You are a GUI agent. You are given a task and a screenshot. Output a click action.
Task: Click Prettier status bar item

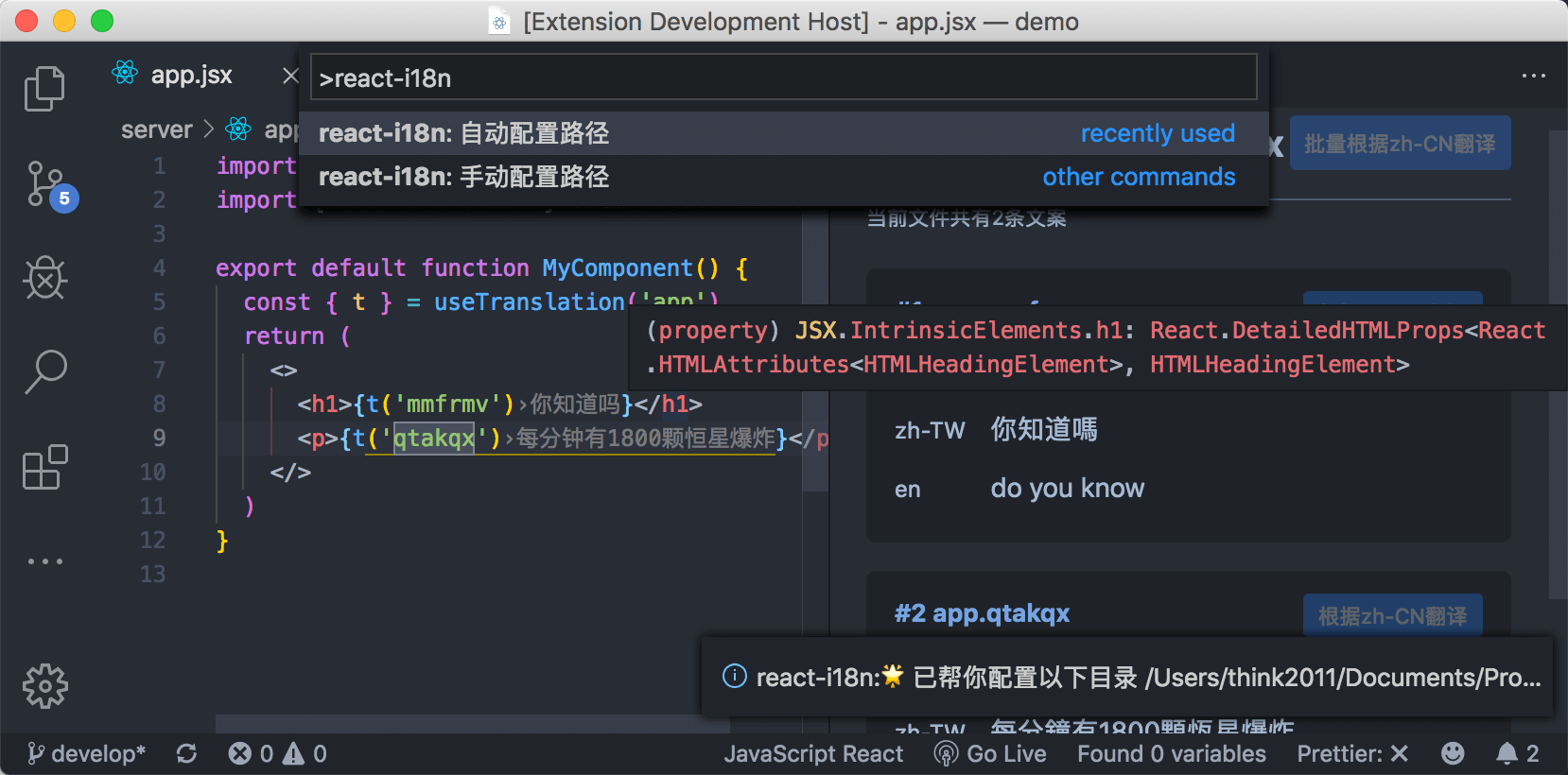click(1352, 753)
